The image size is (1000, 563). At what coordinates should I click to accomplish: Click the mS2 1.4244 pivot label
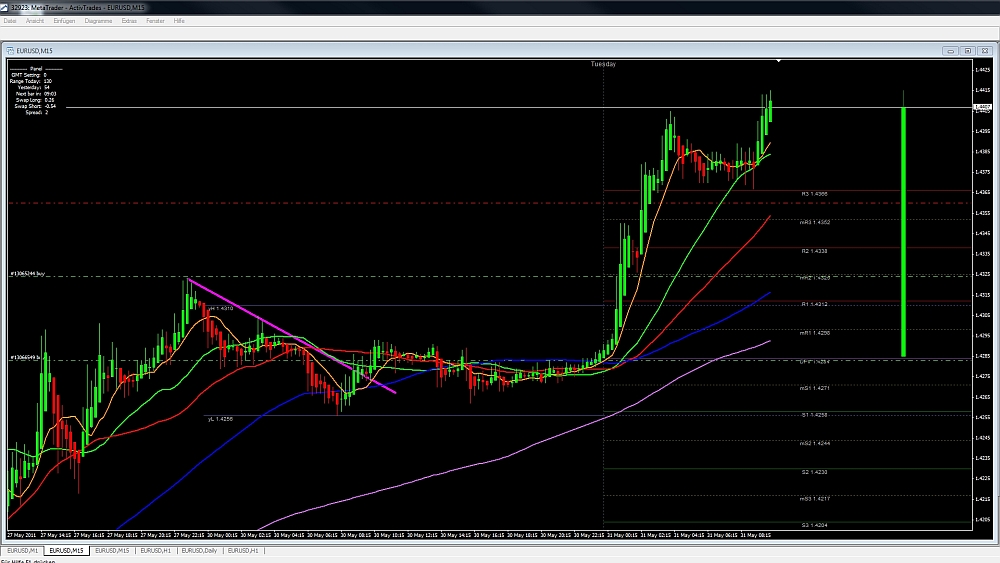coord(814,443)
